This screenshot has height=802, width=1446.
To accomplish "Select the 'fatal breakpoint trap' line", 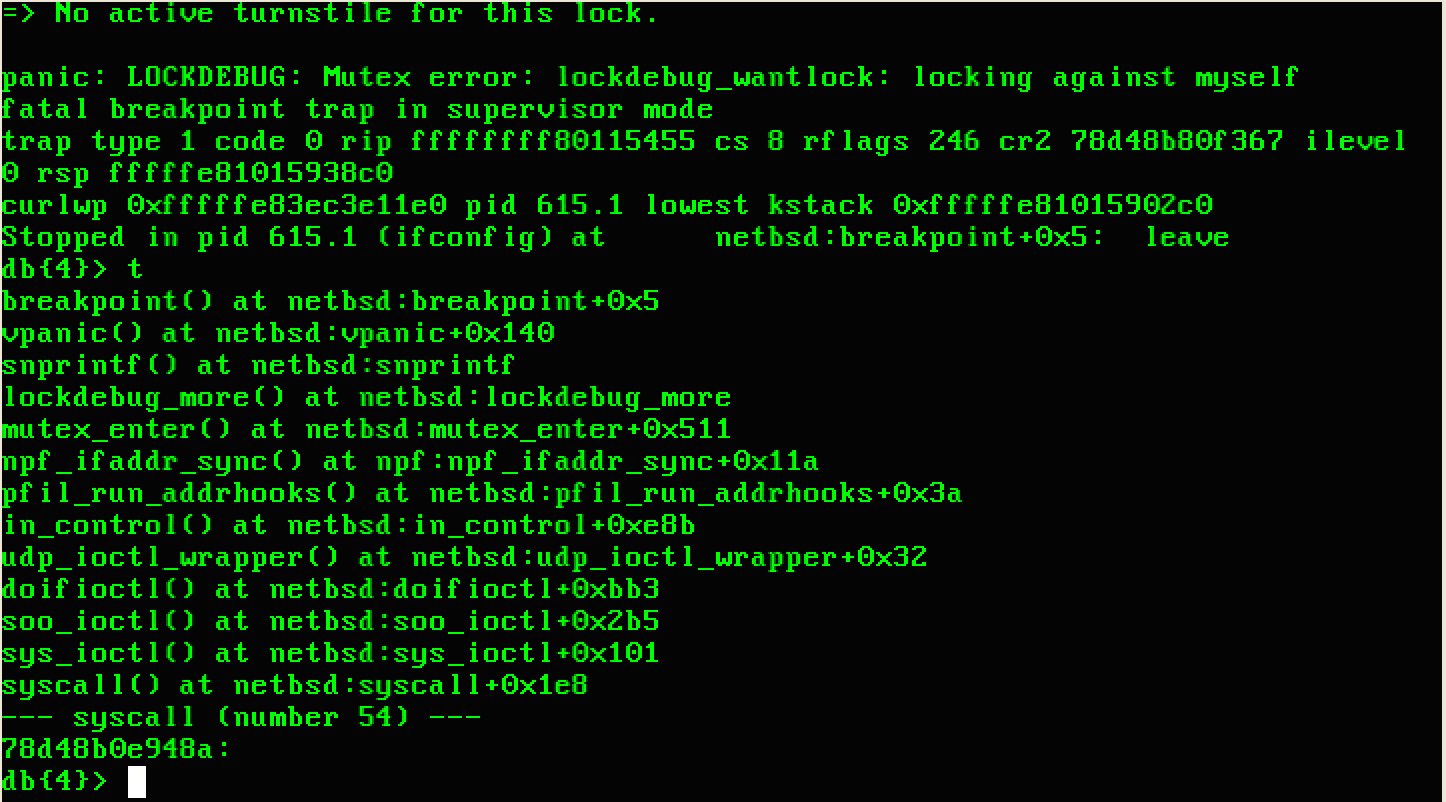I will point(357,109).
